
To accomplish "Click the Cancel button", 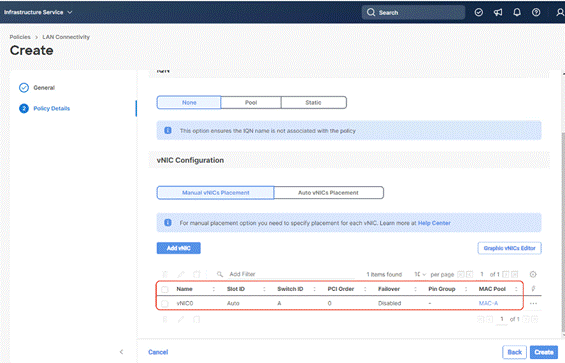I will click(x=158, y=352).
